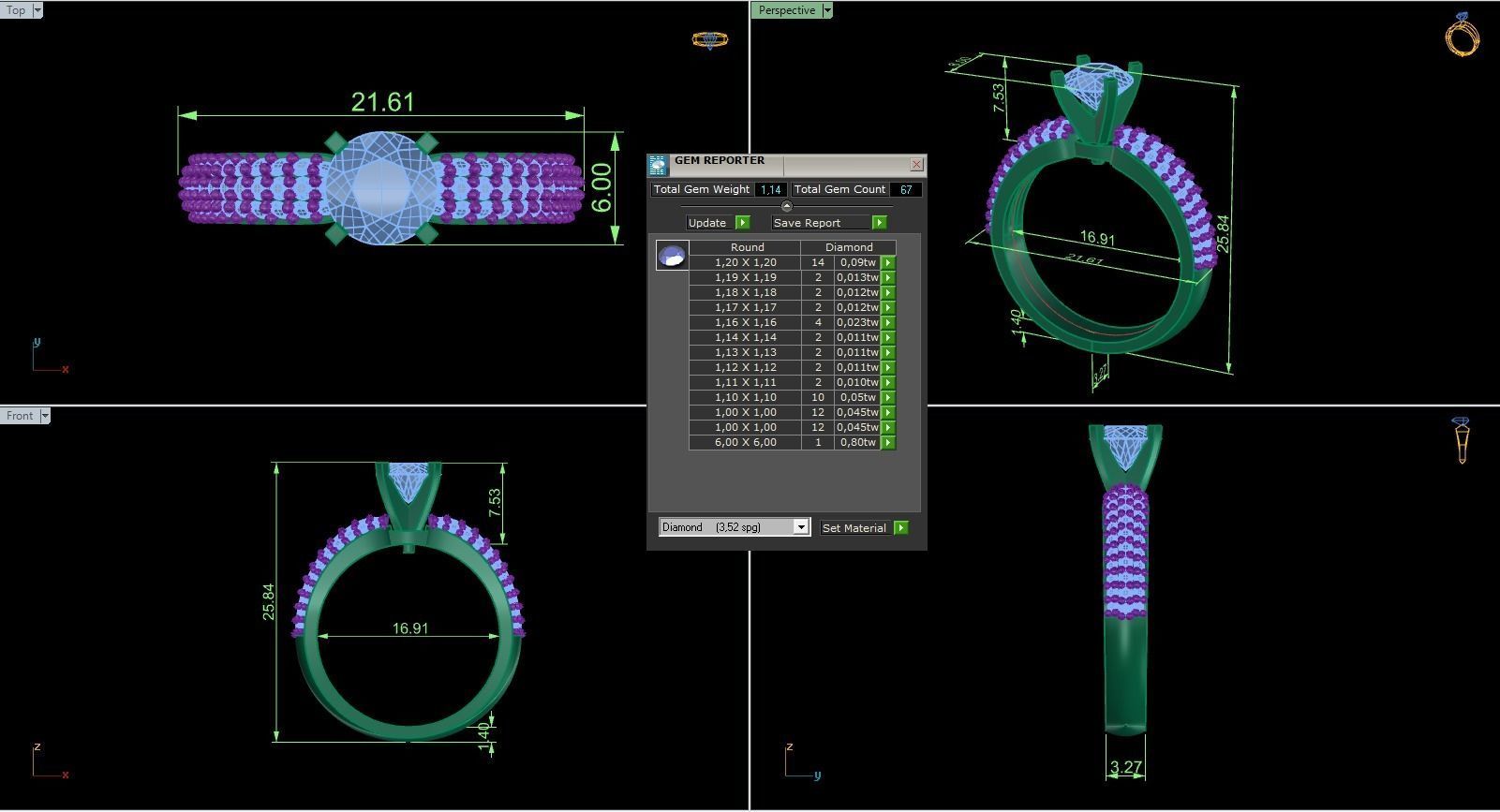Click the 0,05tw weight cell
Screen dimensions: 1500x812
pos(857,398)
